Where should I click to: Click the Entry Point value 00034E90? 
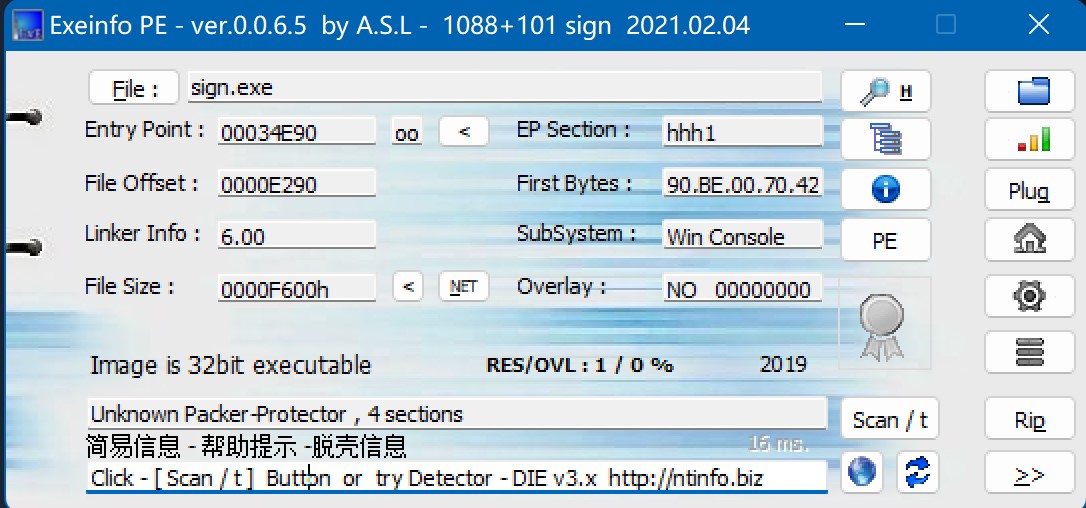296,131
